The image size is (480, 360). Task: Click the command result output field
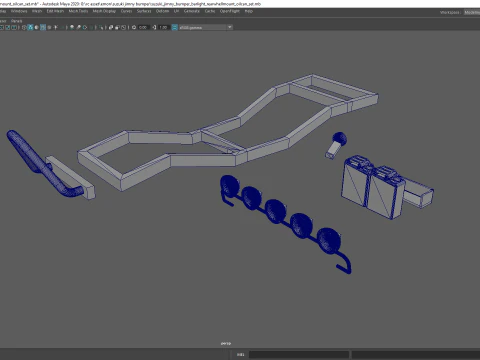pos(416,354)
